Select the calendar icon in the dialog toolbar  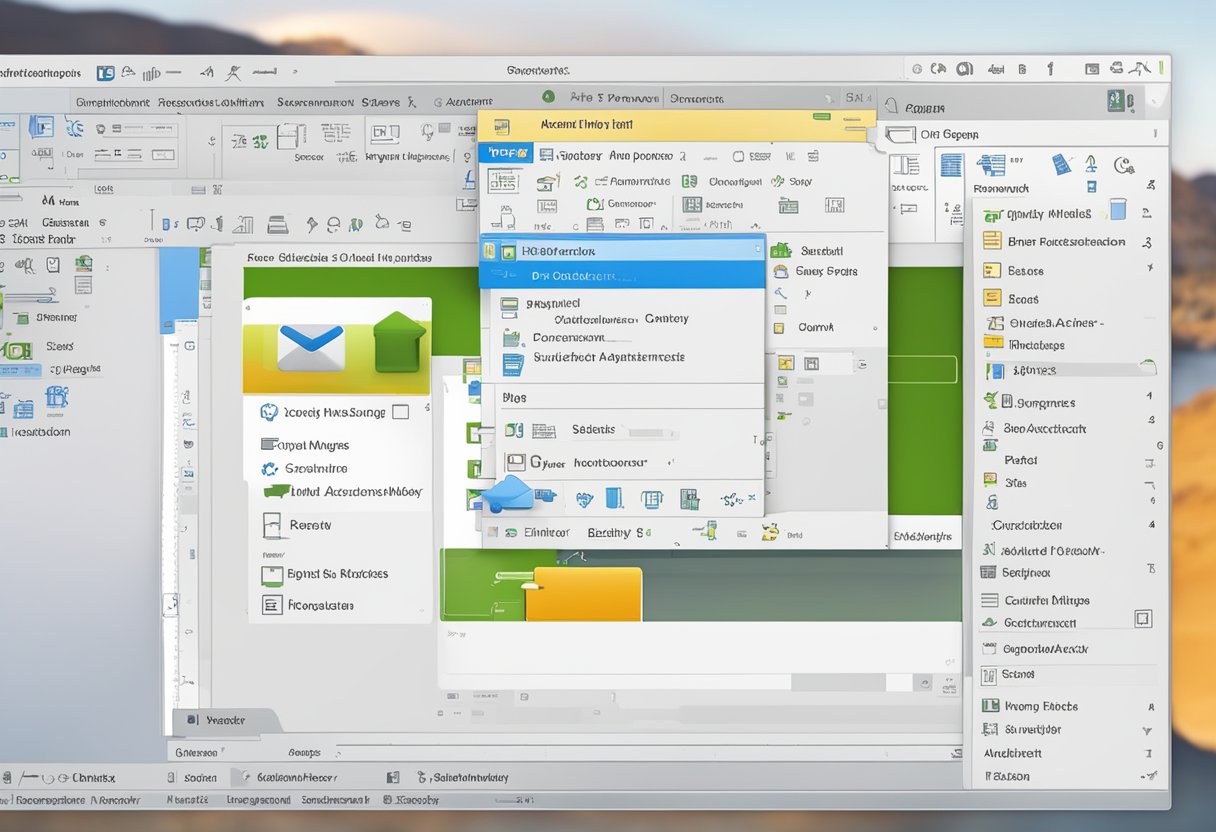click(653, 497)
